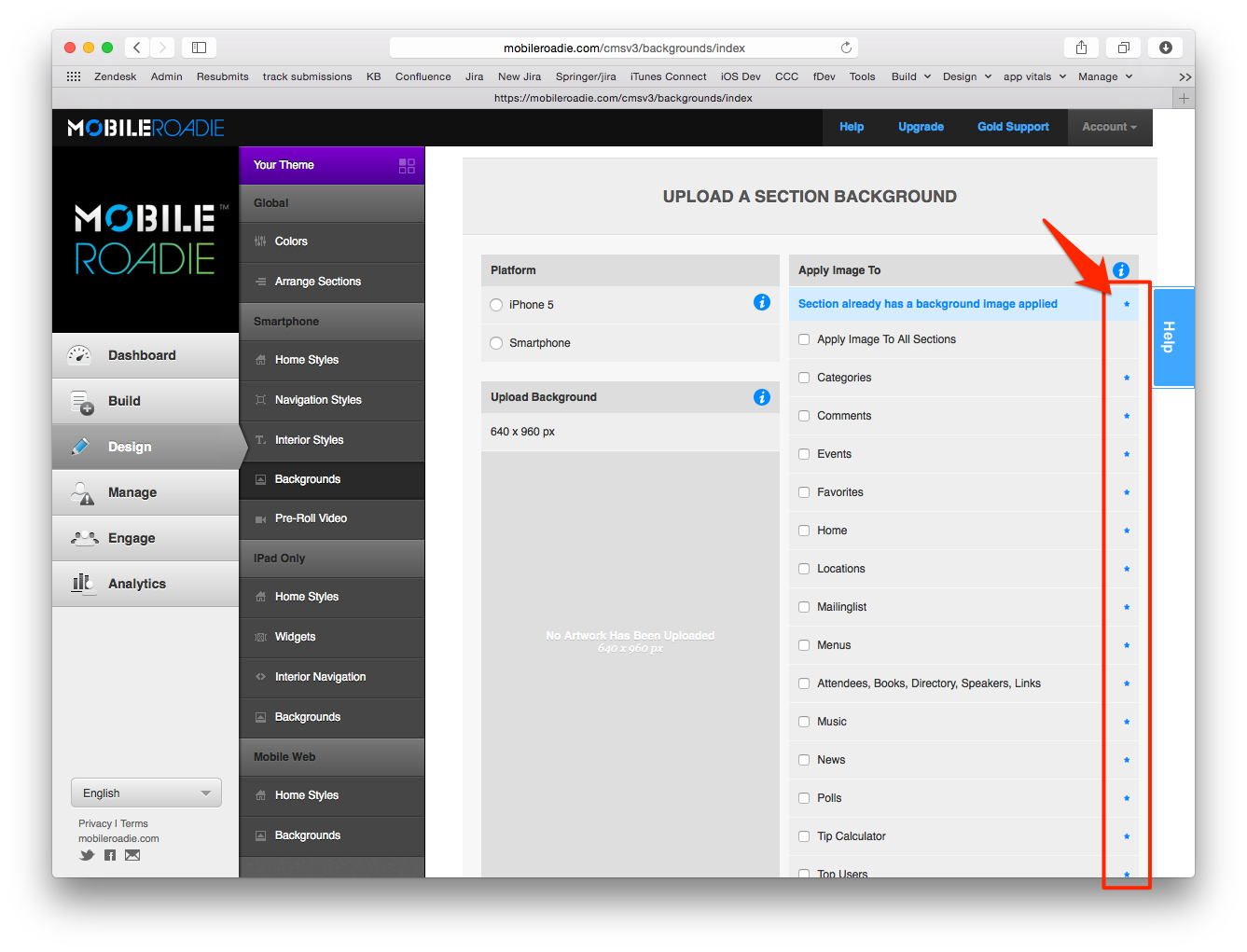Enable the Categories checkbox
Screen dimensions: 1247x952
(x=804, y=378)
